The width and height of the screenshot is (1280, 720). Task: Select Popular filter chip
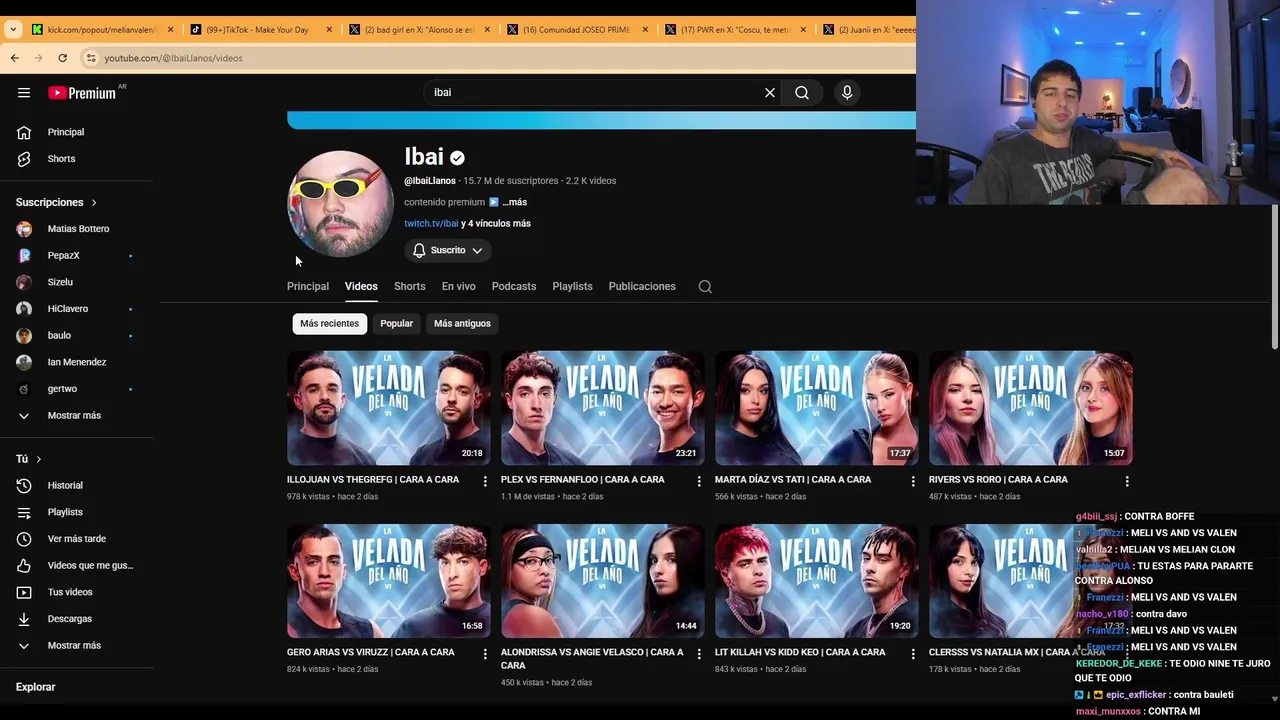396,324
